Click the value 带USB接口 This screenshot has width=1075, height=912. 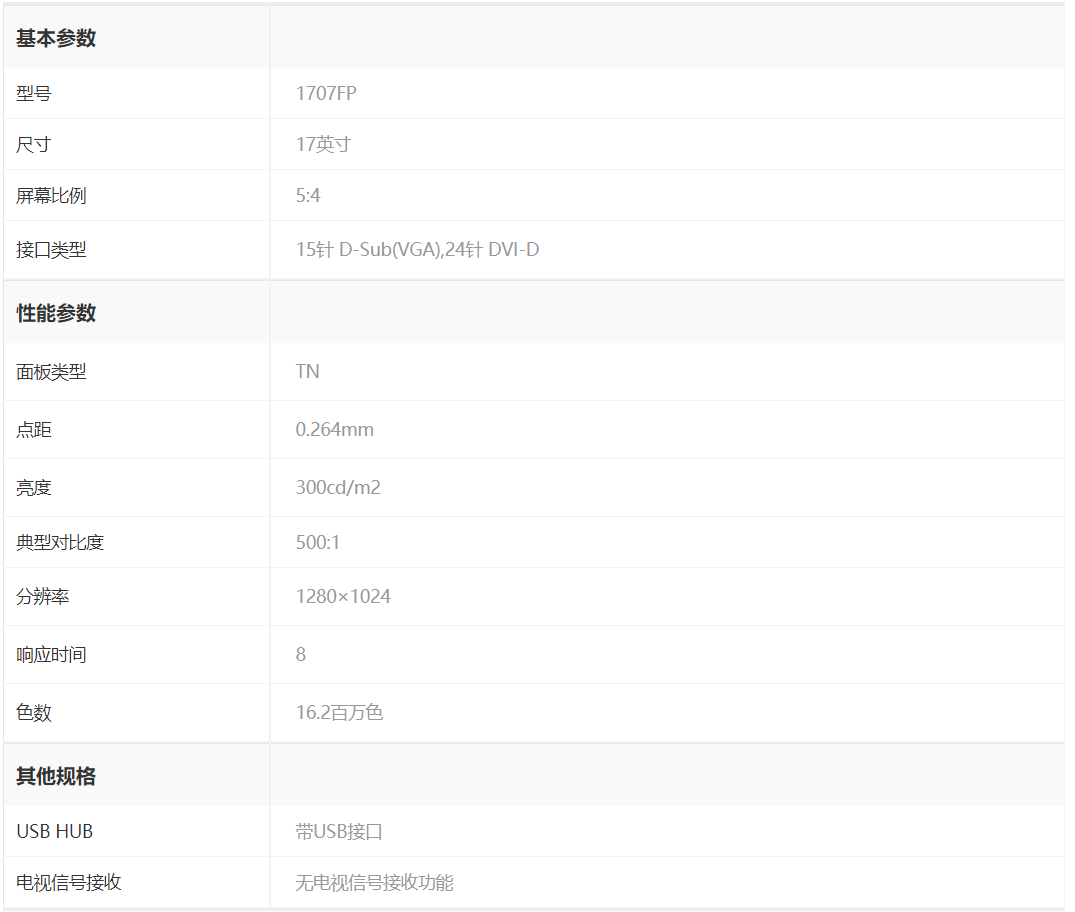(x=339, y=832)
